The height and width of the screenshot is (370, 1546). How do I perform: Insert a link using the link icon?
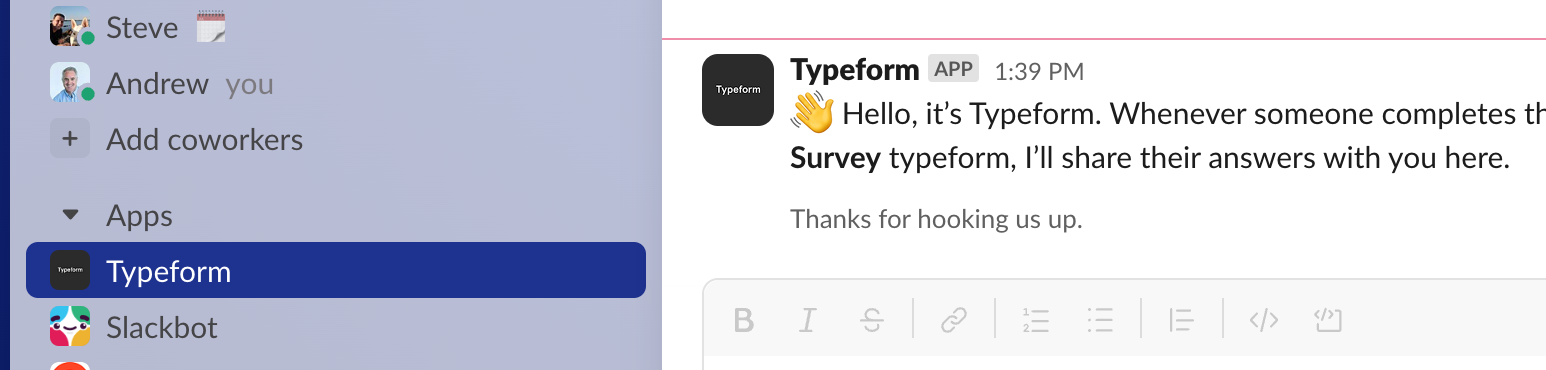[x=954, y=320]
